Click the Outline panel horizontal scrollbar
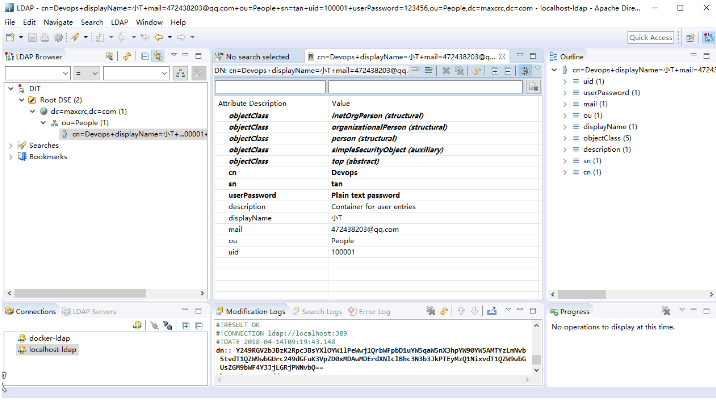This screenshot has height=400, width=716. [582, 295]
